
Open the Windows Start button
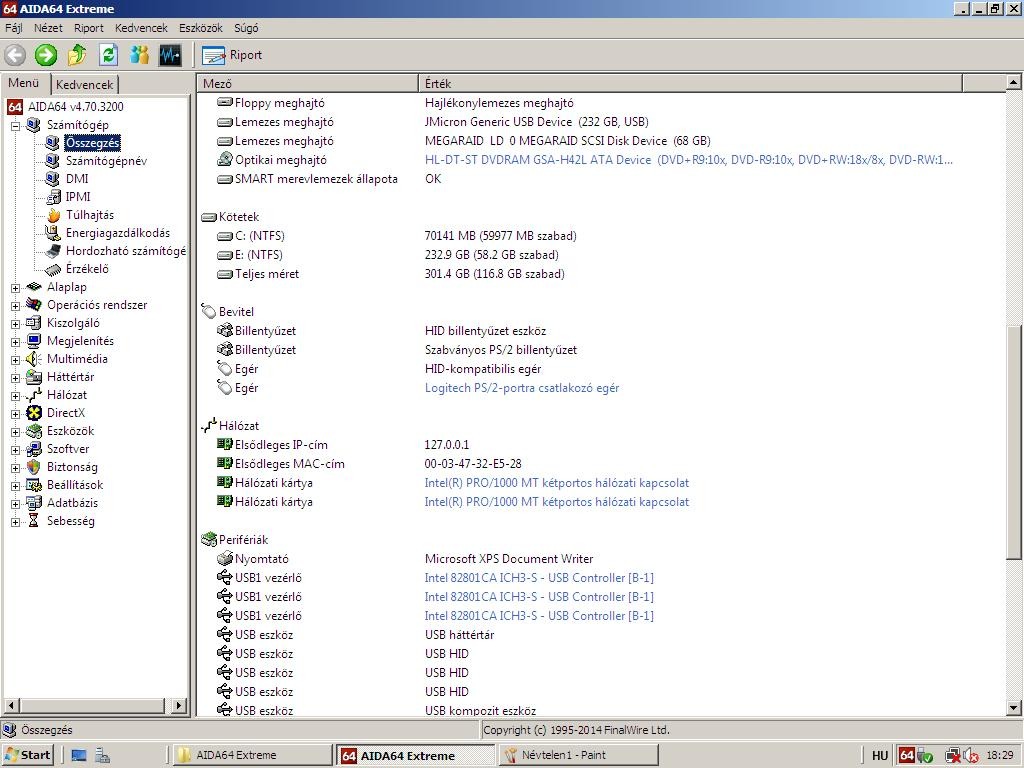click(28, 755)
